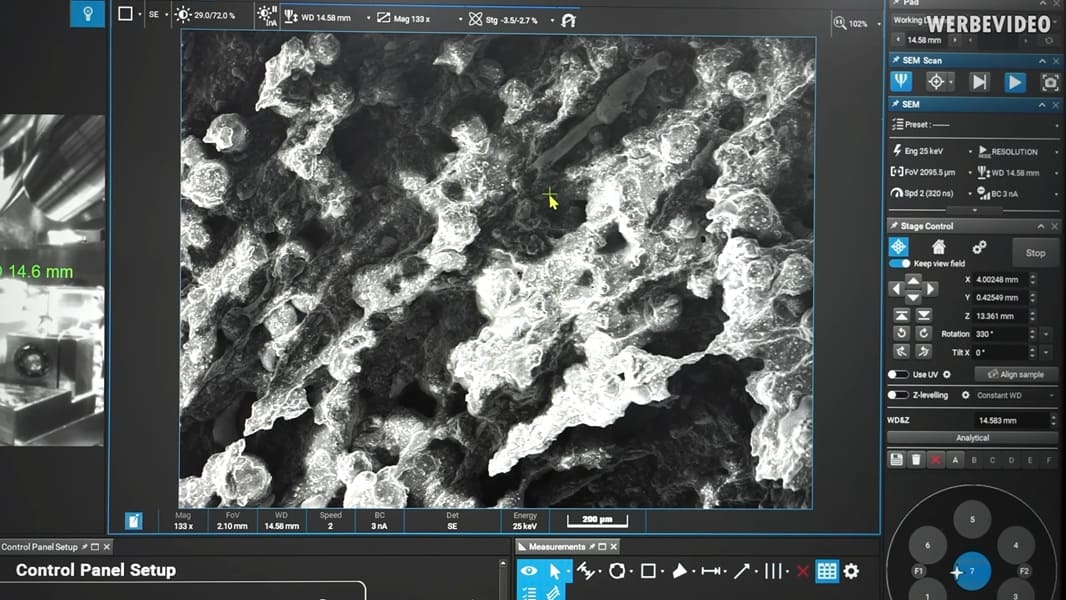Open the Mag 133 x dropdown arrow
Image resolution: width=1066 pixels, height=600 pixels.
click(x=460, y=19)
